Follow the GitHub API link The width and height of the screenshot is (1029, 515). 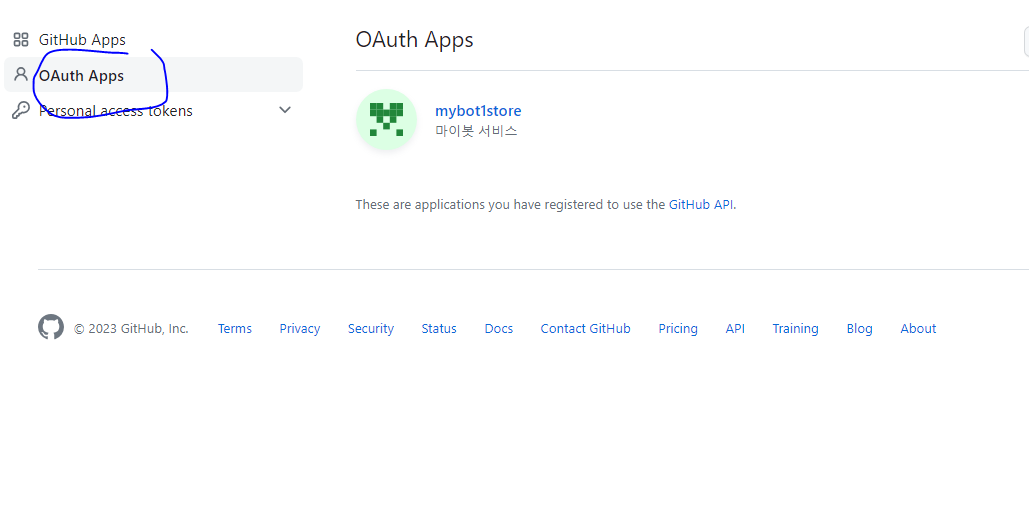tap(701, 204)
